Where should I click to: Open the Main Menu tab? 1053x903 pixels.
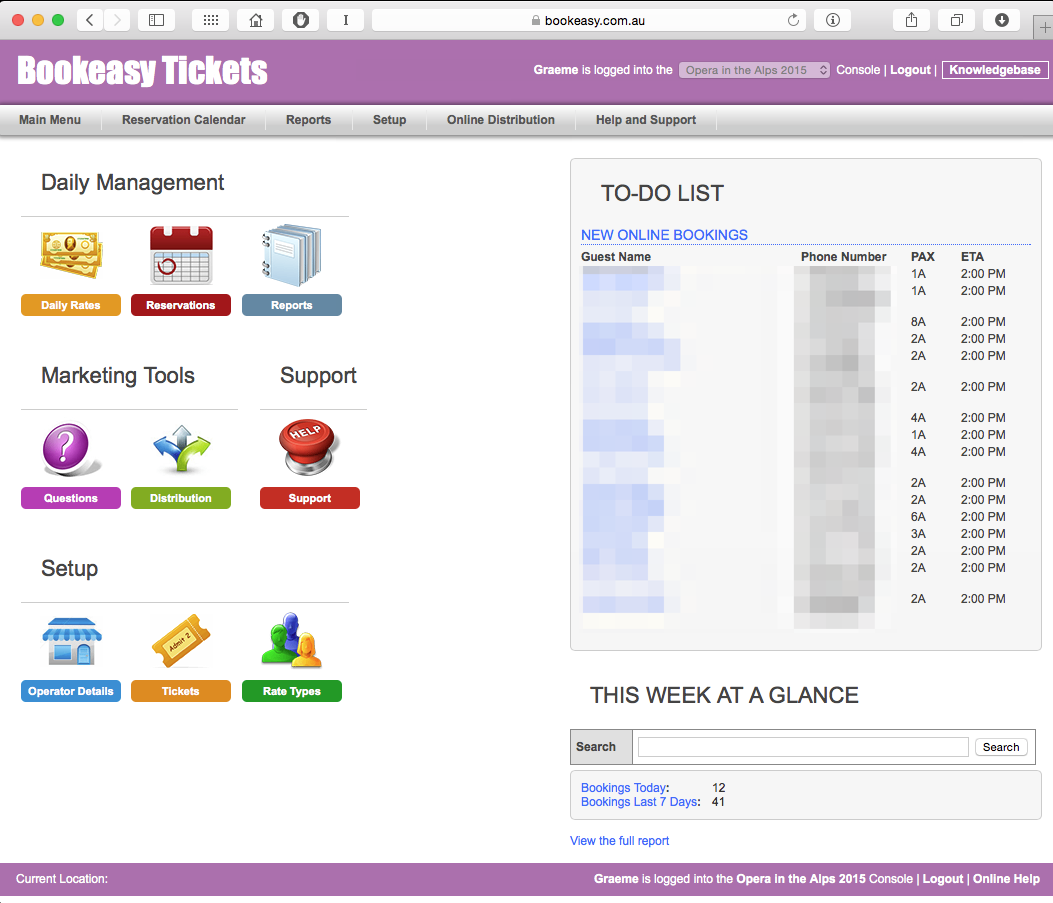coord(50,120)
